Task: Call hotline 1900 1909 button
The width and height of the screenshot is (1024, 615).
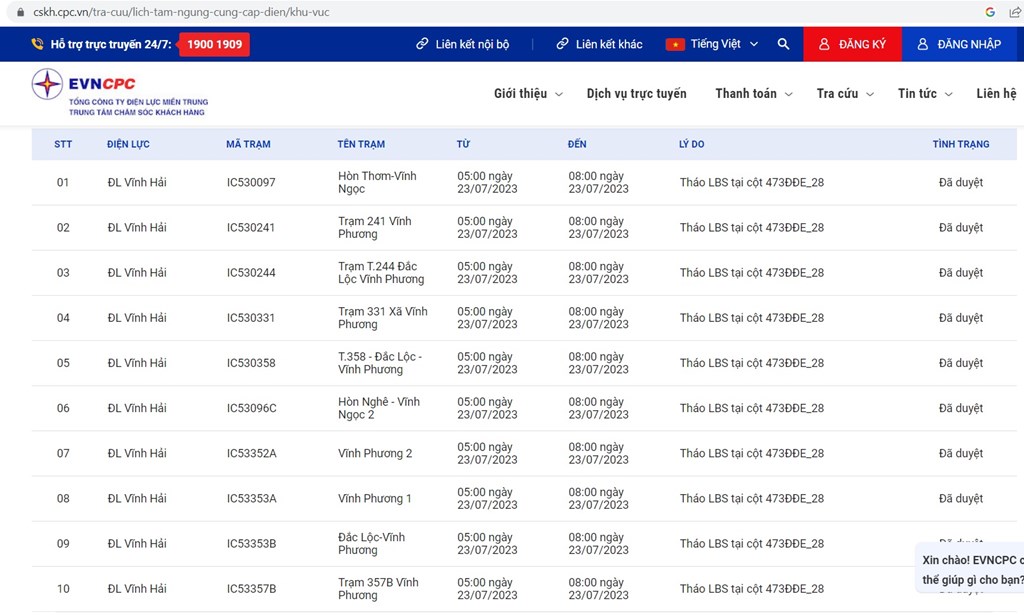Action: 214,44
